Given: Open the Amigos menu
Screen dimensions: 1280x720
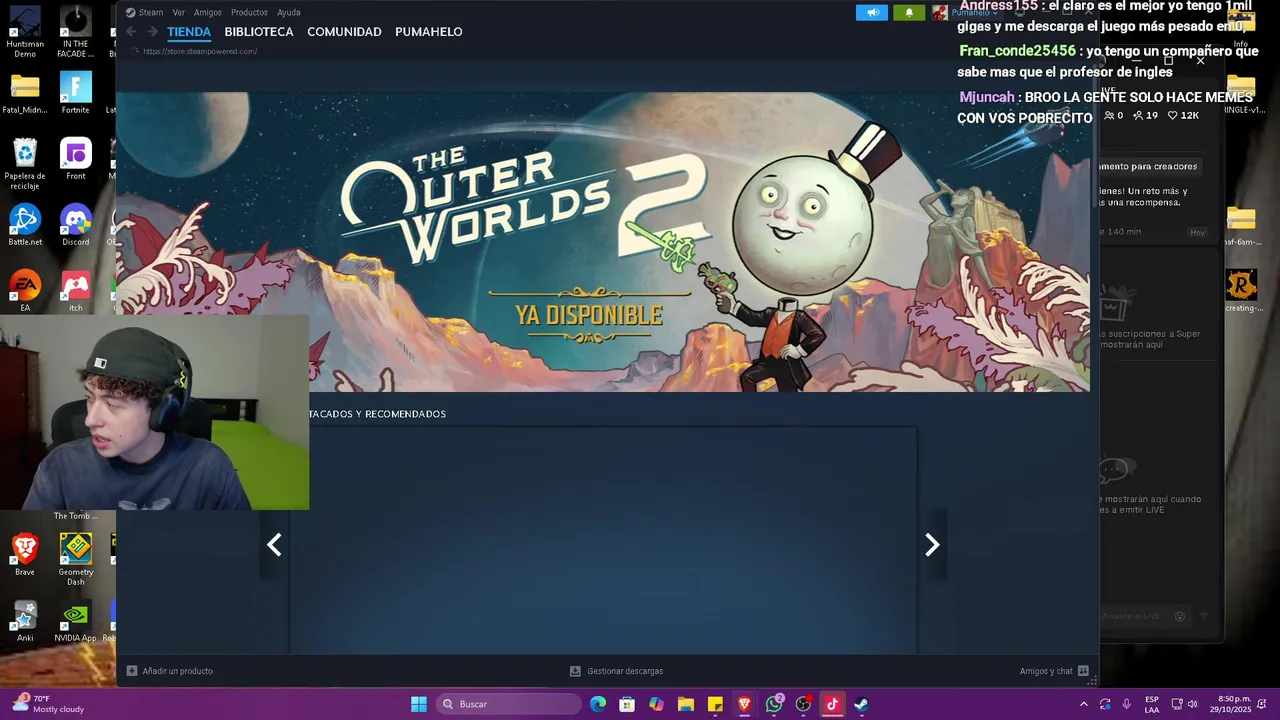Looking at the screenshot, I should pyautogui.click(x=207, y=12).
